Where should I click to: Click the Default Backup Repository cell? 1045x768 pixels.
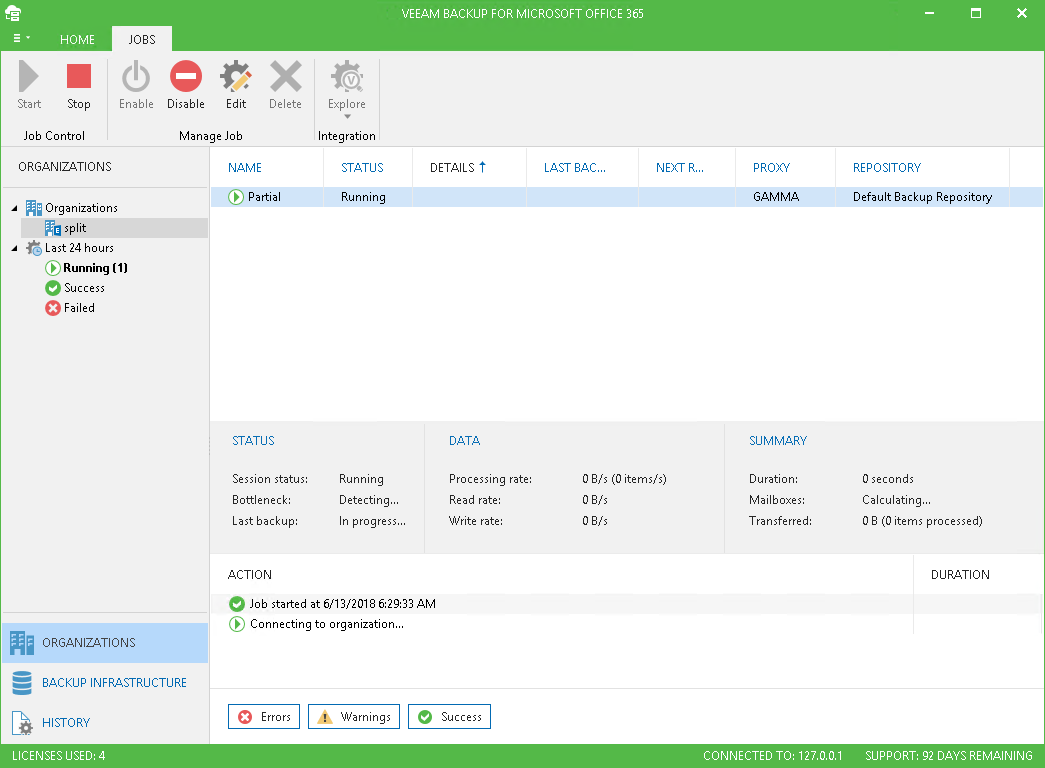(x=922, y=197)
